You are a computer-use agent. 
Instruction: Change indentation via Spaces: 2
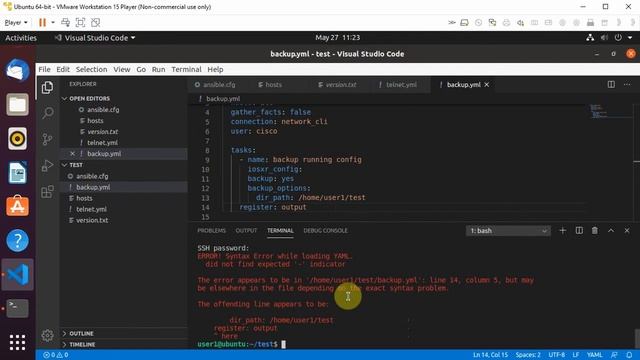528,355
